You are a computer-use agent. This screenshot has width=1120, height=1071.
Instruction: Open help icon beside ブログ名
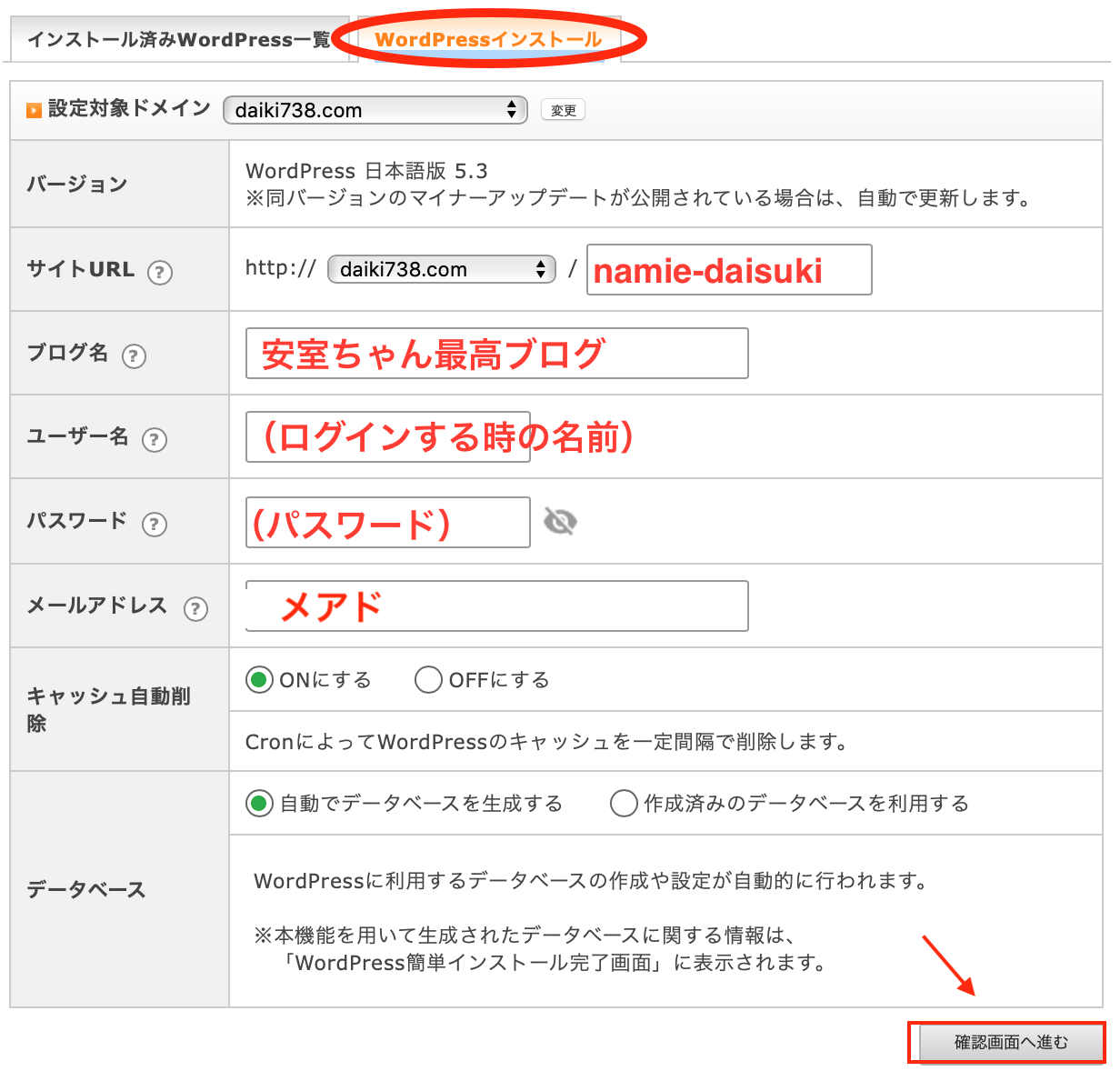(x=134, y=355)
